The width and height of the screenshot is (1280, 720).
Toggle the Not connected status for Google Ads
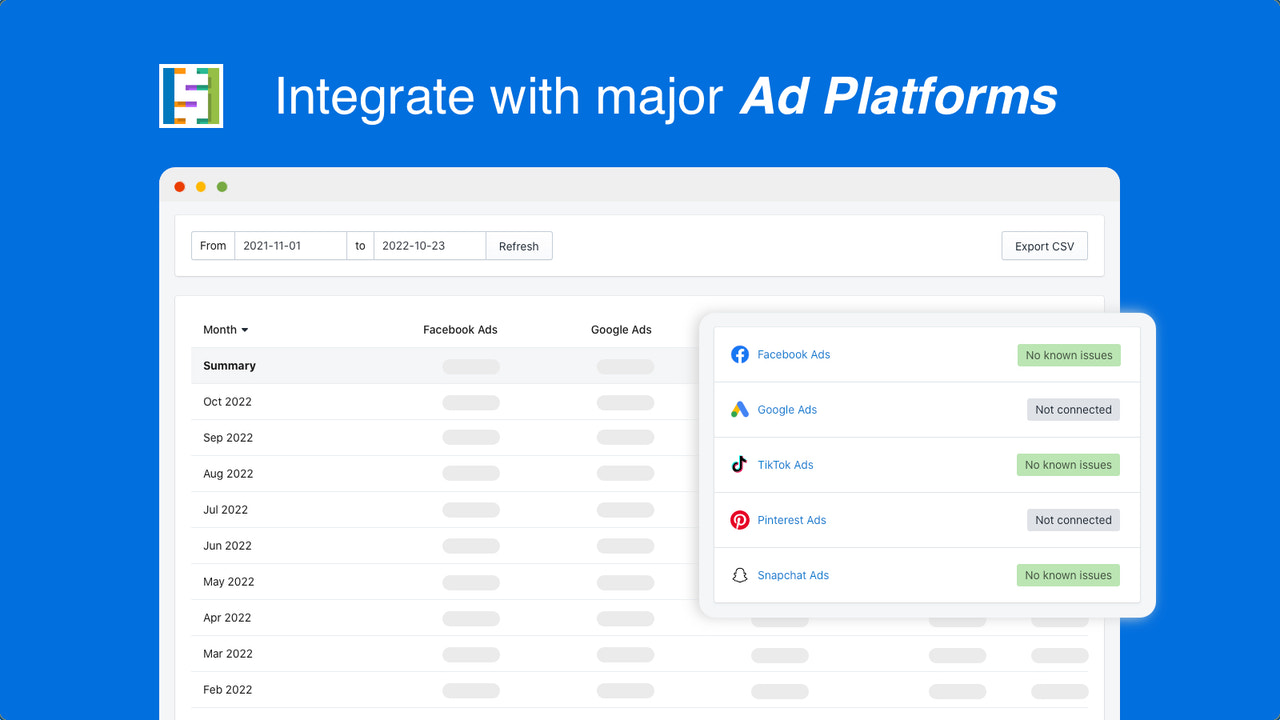coord(1073,409)
